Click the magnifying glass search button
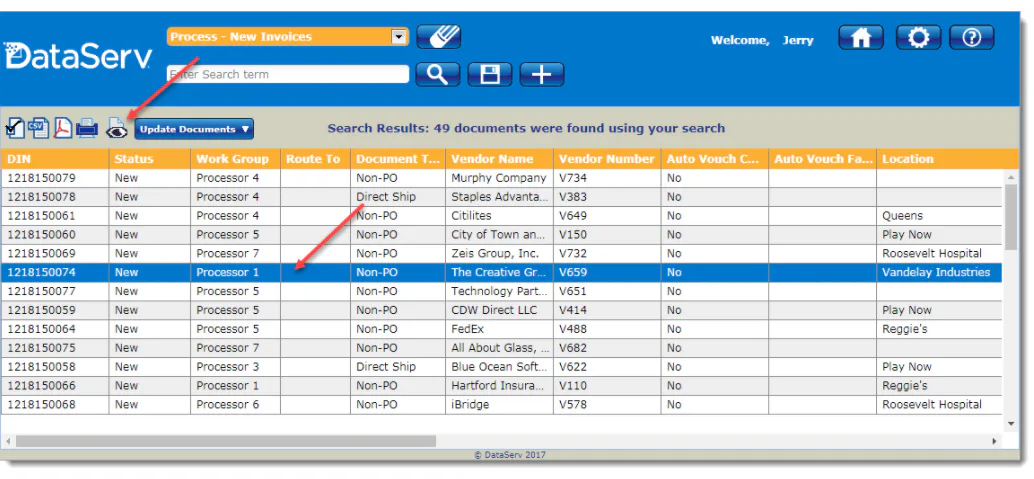The height and width of the screenshot is (479, 1034). pyautogui.click(x=437, y=75)
